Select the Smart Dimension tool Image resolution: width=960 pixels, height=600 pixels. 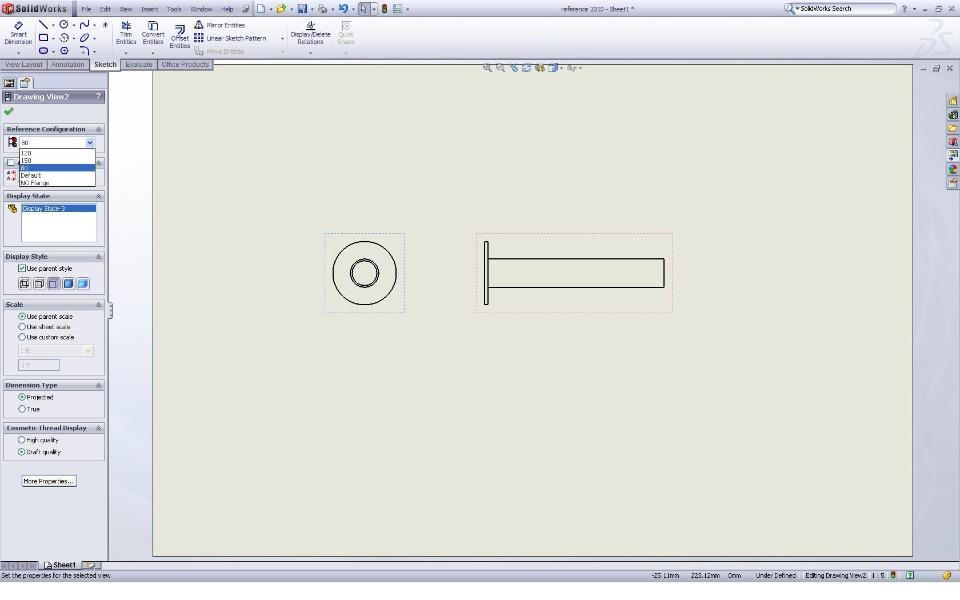18,33
